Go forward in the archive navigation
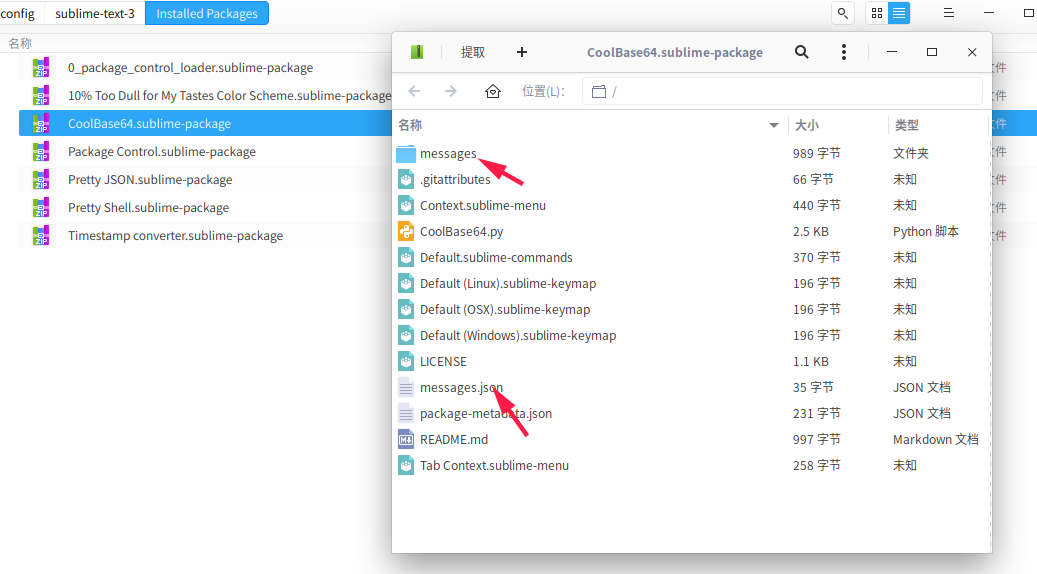Image resolution: width=1037 pixels, height=574 pixels. coord(450,91)
